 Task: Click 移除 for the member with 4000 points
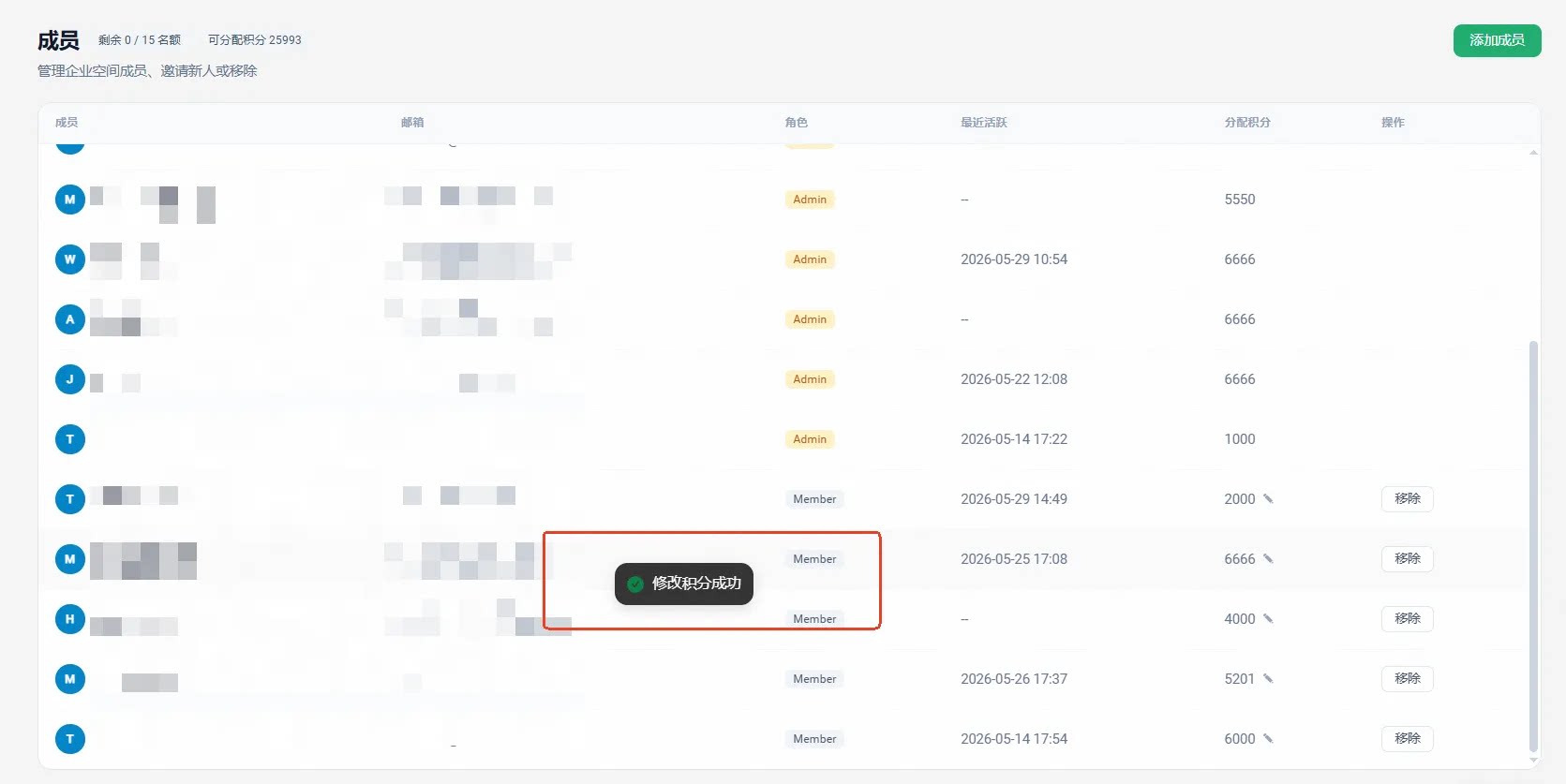[1407, 619]
